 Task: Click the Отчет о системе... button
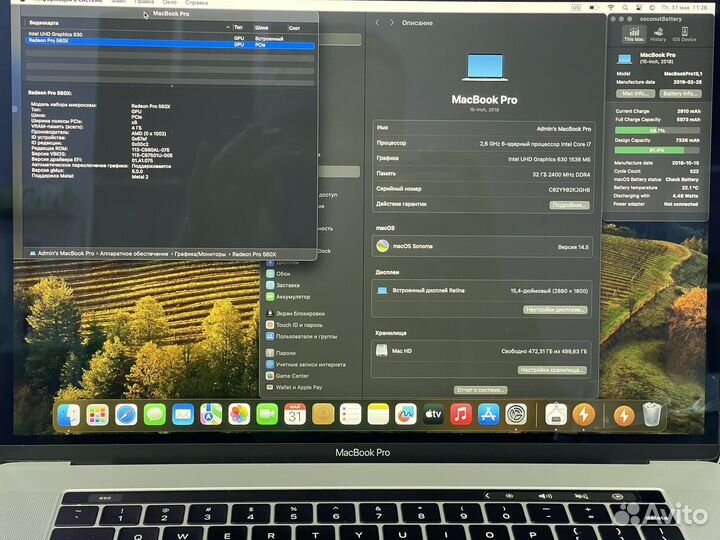coord(481,390)
